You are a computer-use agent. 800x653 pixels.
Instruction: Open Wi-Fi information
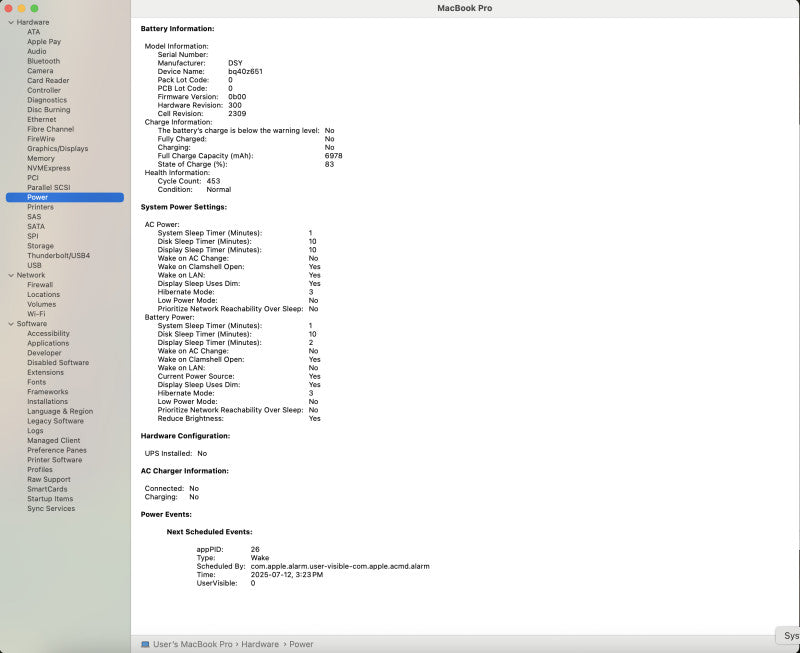36,314
